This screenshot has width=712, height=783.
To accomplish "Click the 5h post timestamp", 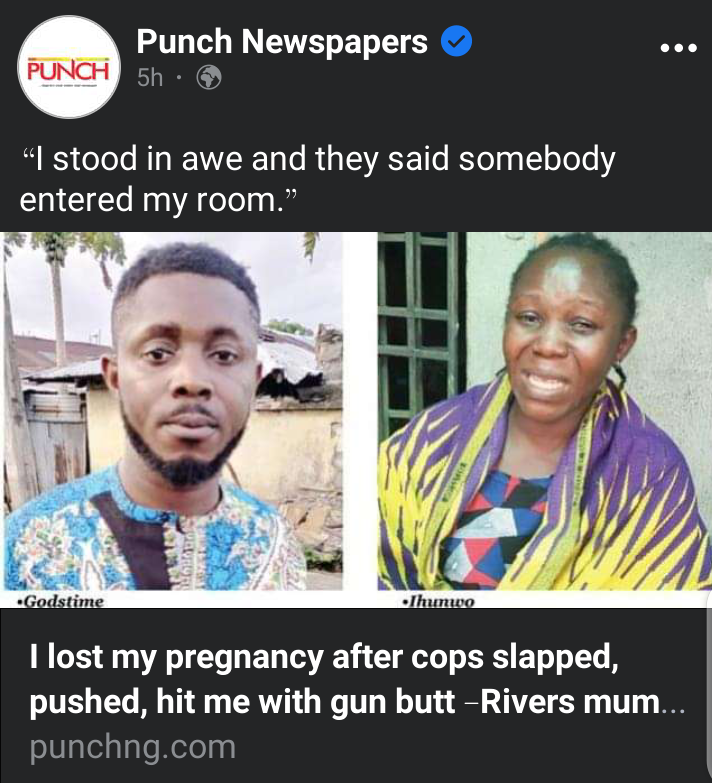I will [150, 77].
